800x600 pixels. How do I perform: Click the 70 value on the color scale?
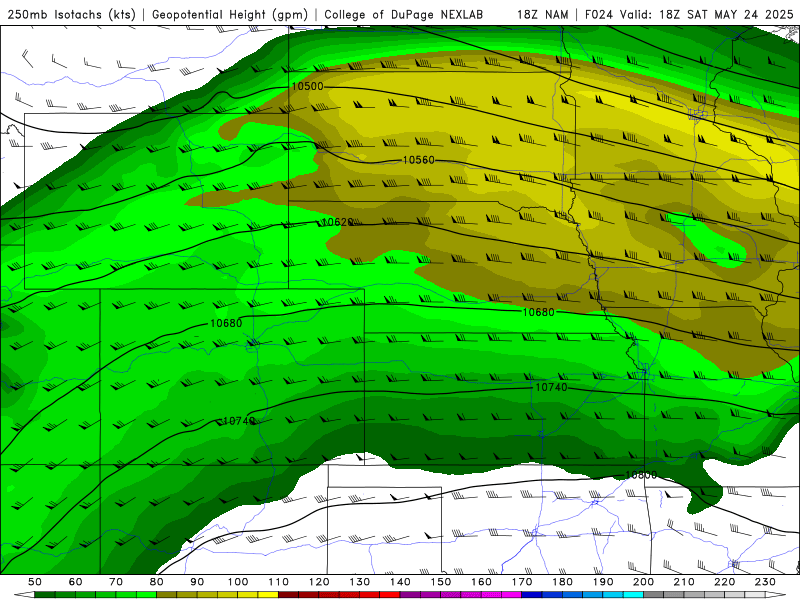coord(116,582)
